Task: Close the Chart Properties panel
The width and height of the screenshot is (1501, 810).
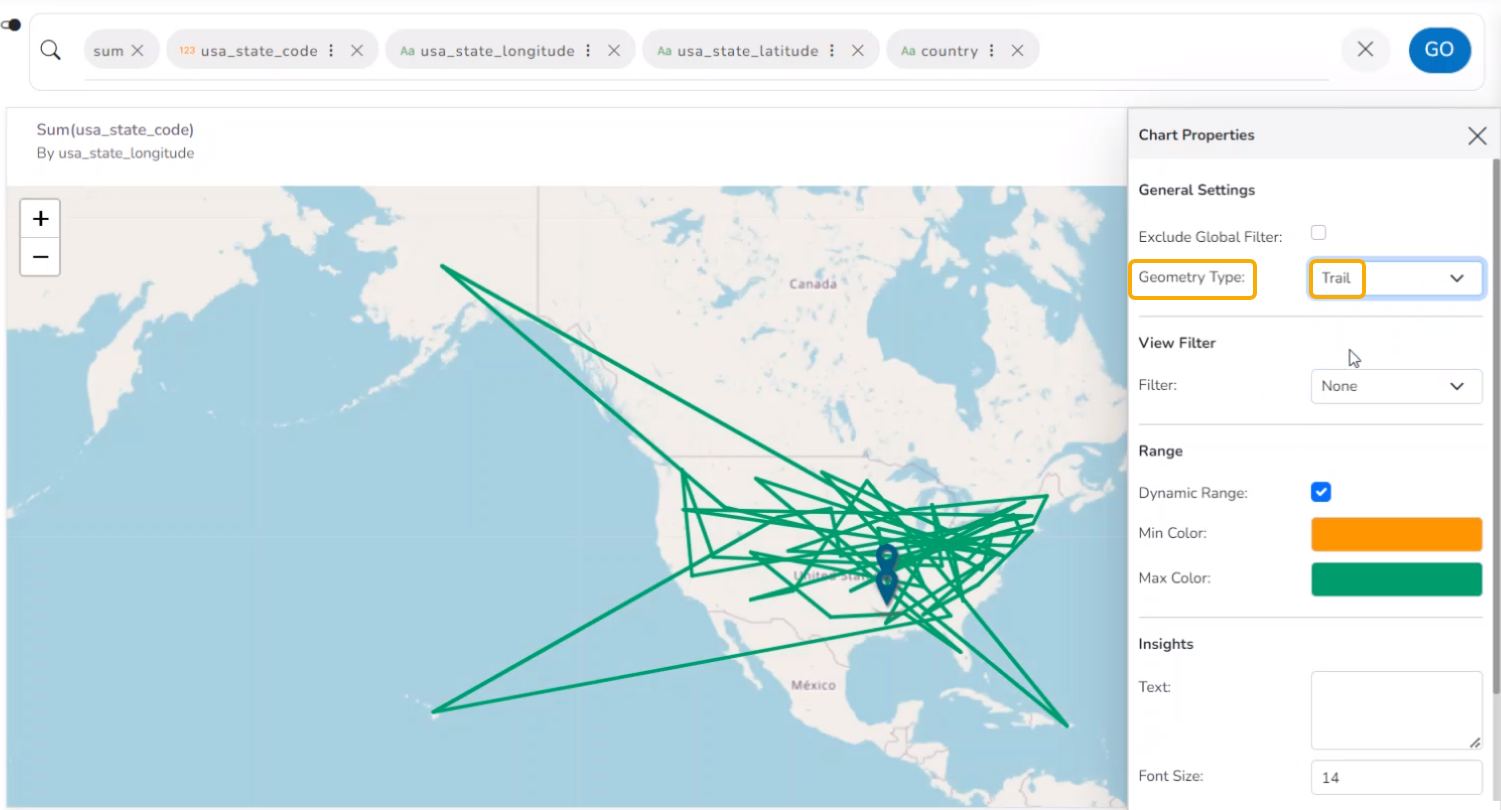Action: click(1476, 136)
